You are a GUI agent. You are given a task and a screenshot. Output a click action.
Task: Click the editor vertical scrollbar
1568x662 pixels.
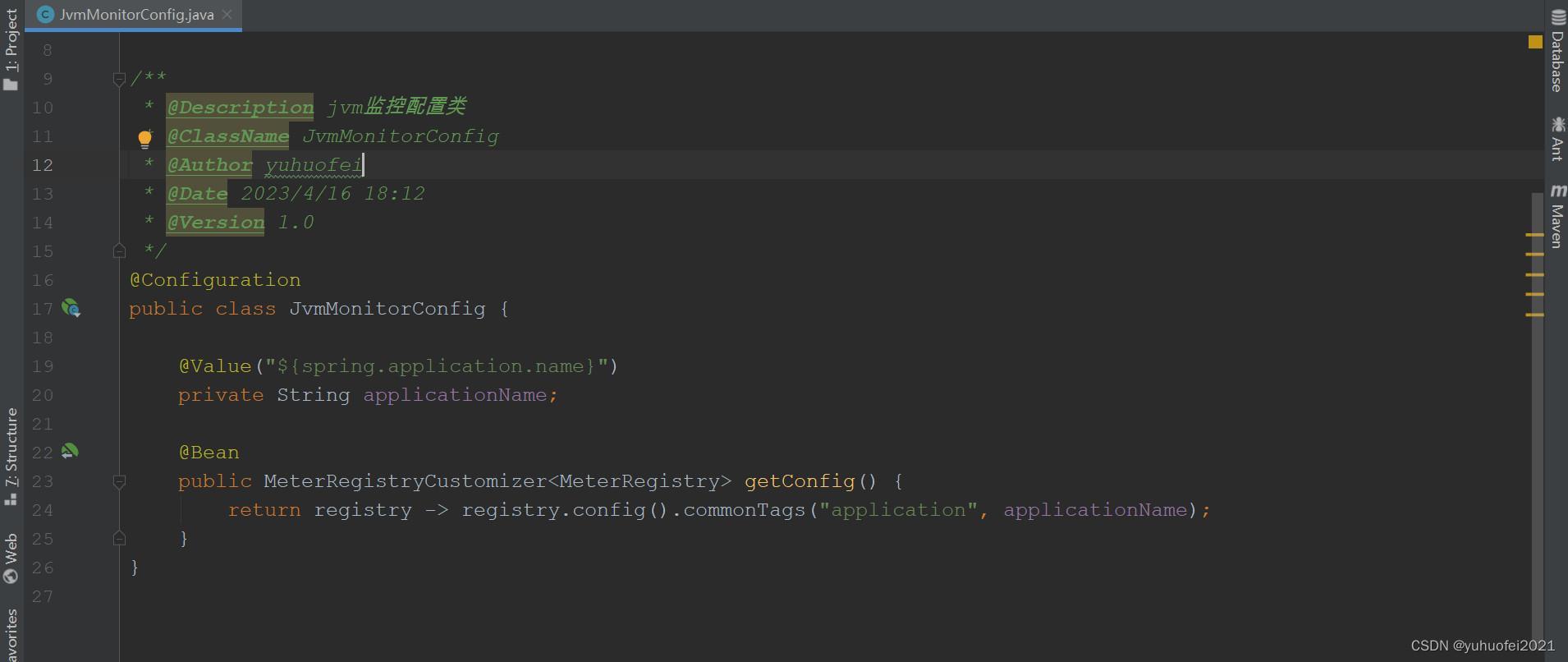pyautogui.click(x=1538, y=419)
